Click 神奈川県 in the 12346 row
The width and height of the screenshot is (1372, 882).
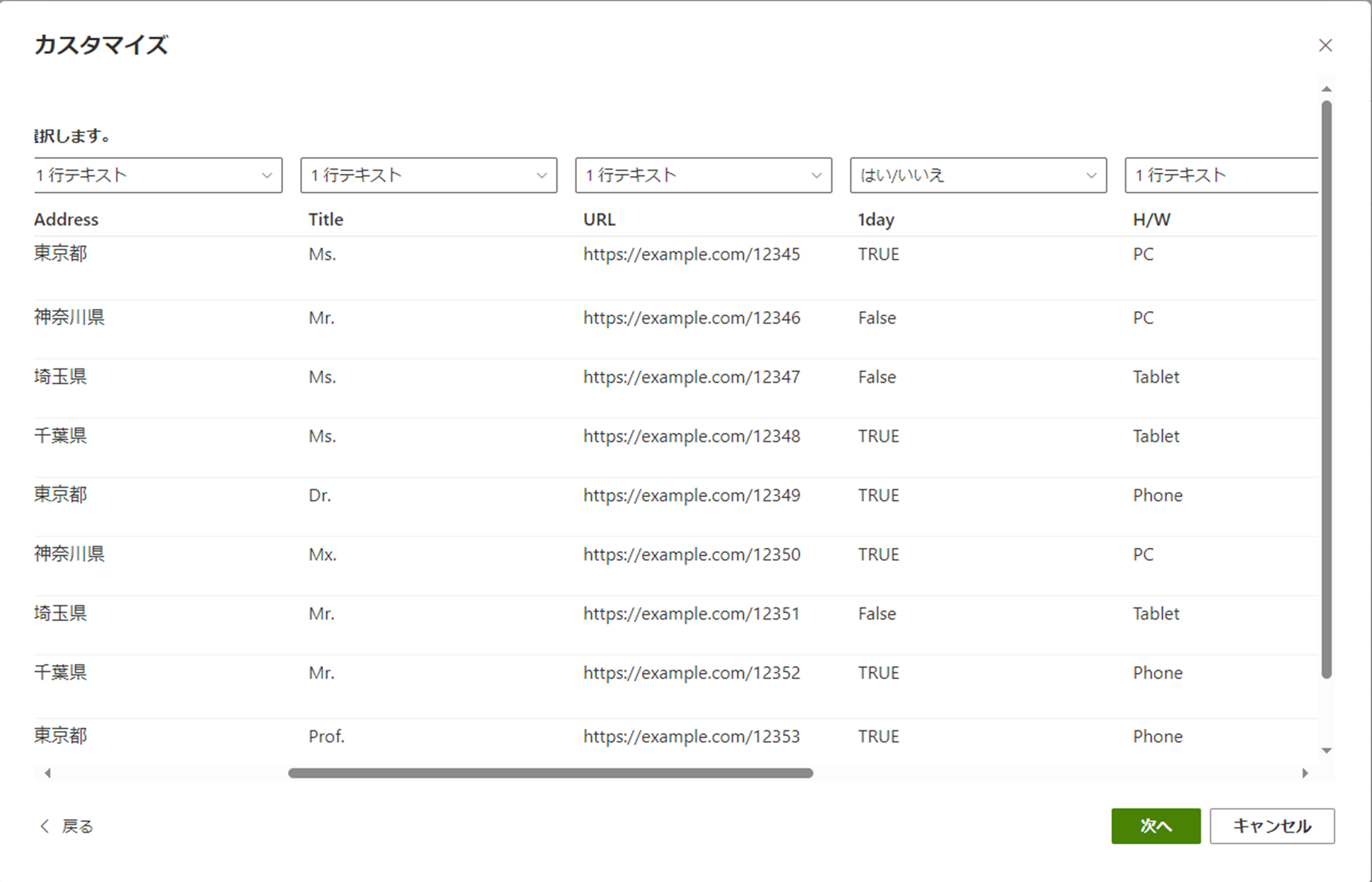69,317
